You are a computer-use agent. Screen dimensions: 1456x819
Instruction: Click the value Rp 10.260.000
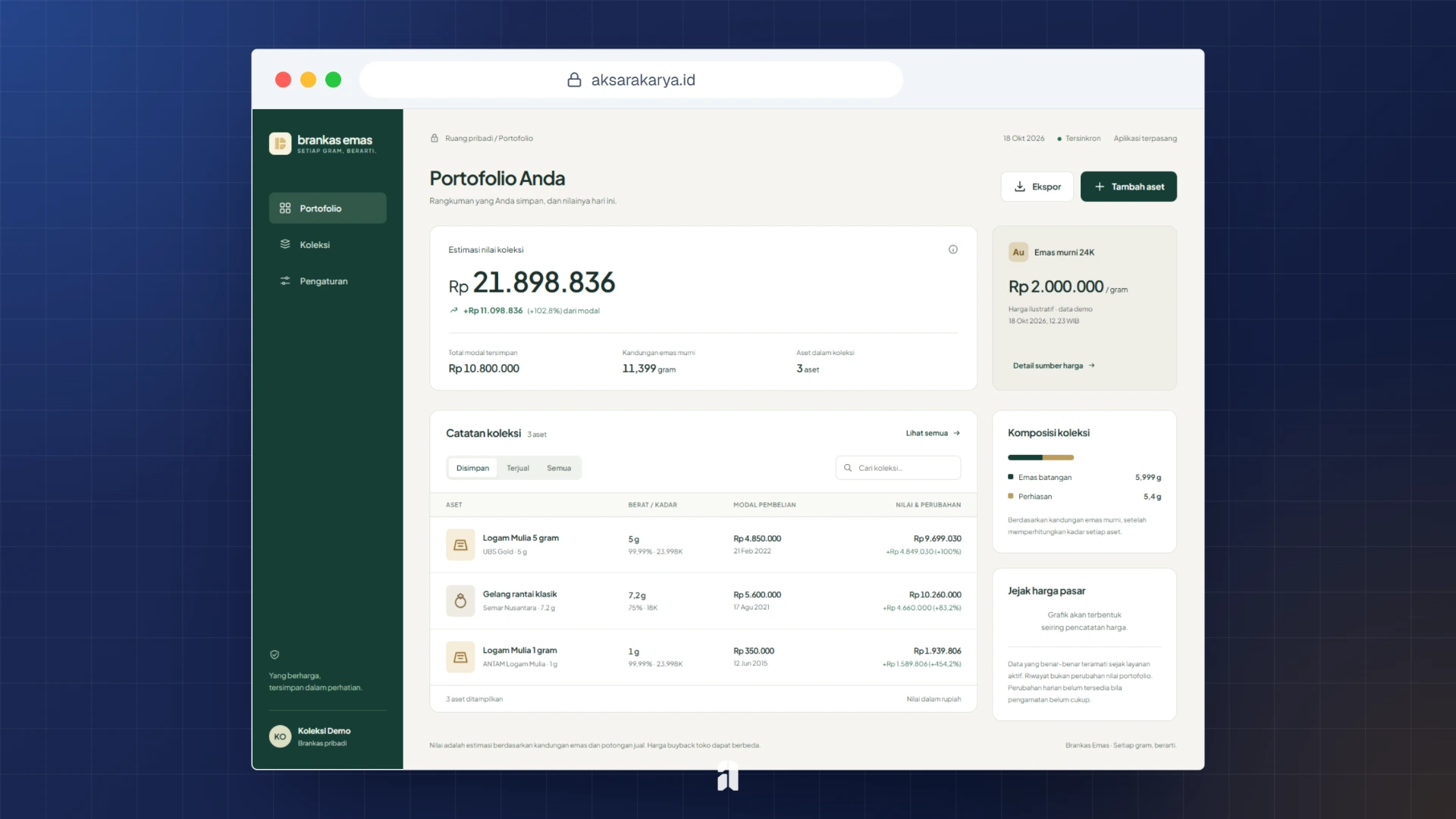tap(935, 595)
